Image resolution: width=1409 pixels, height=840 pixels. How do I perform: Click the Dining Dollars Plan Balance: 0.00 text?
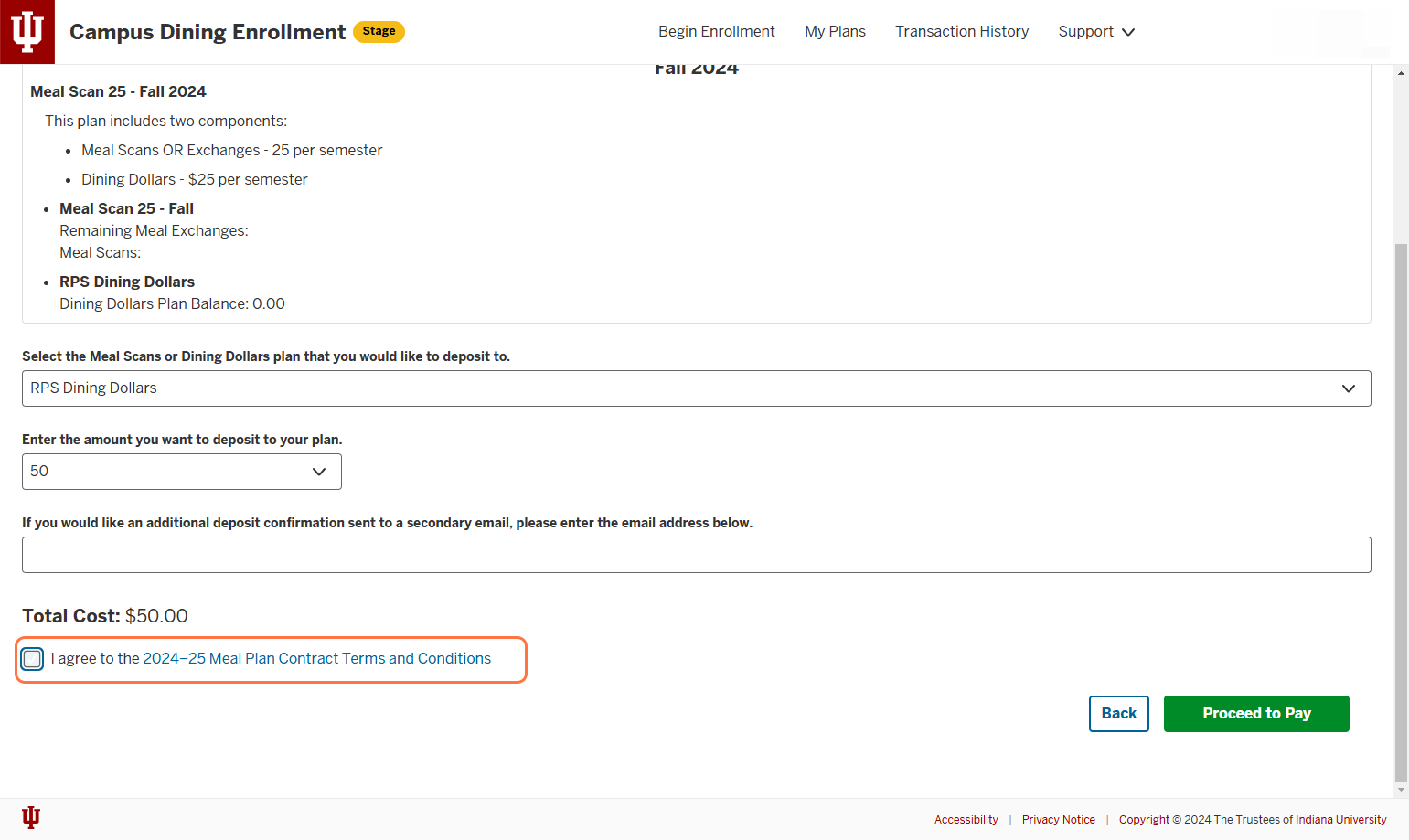click(x=172, y=304)
